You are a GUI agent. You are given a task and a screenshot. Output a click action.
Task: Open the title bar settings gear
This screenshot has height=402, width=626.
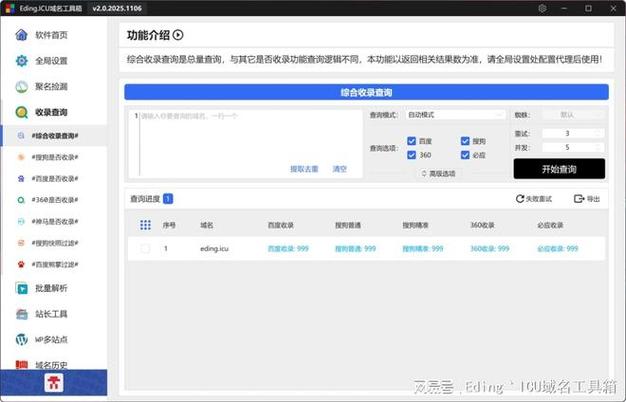pos(542,8)
